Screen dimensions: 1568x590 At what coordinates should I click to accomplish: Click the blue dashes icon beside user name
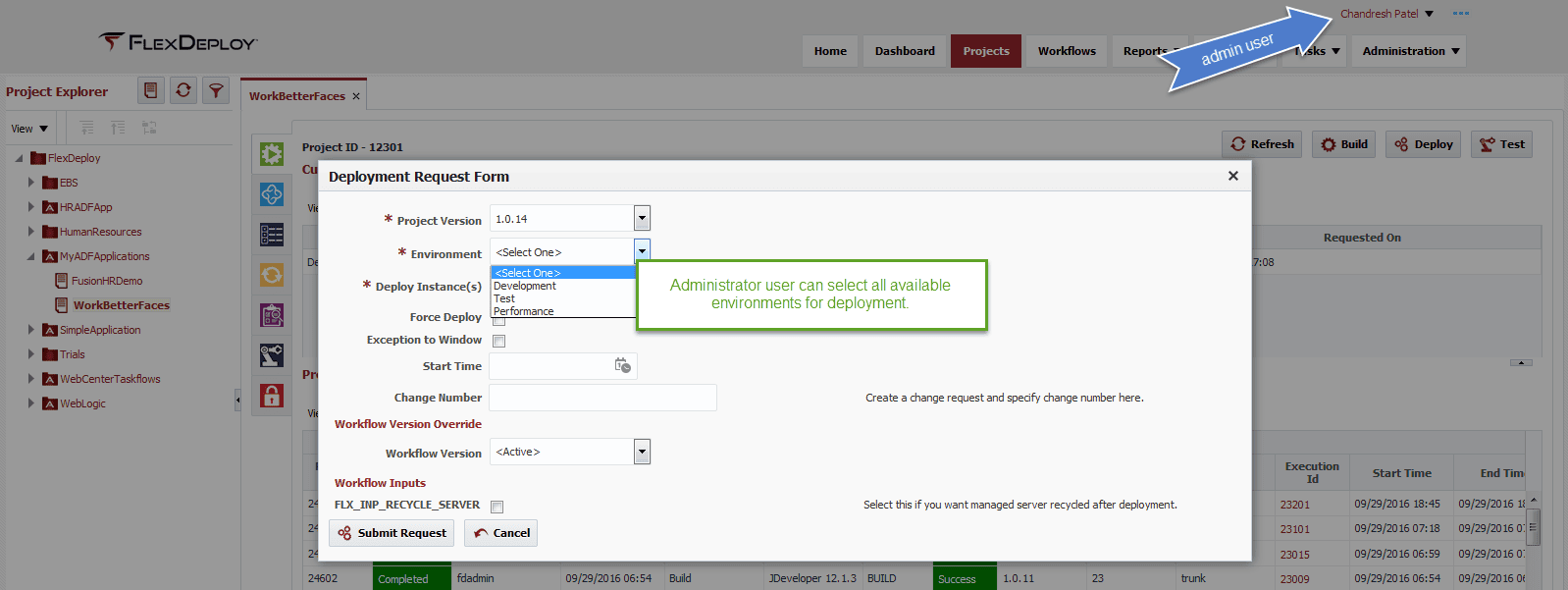click(1461, 14)
